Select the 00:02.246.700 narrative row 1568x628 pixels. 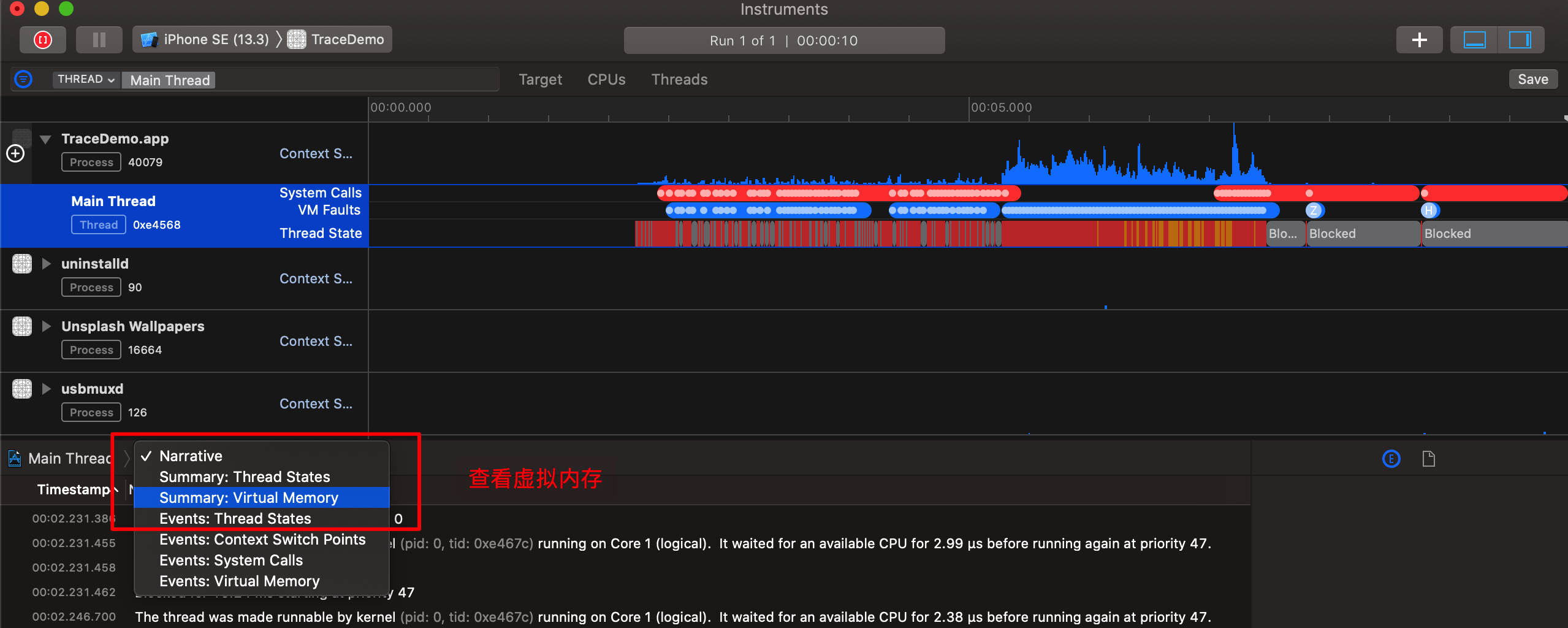point(625,616)
